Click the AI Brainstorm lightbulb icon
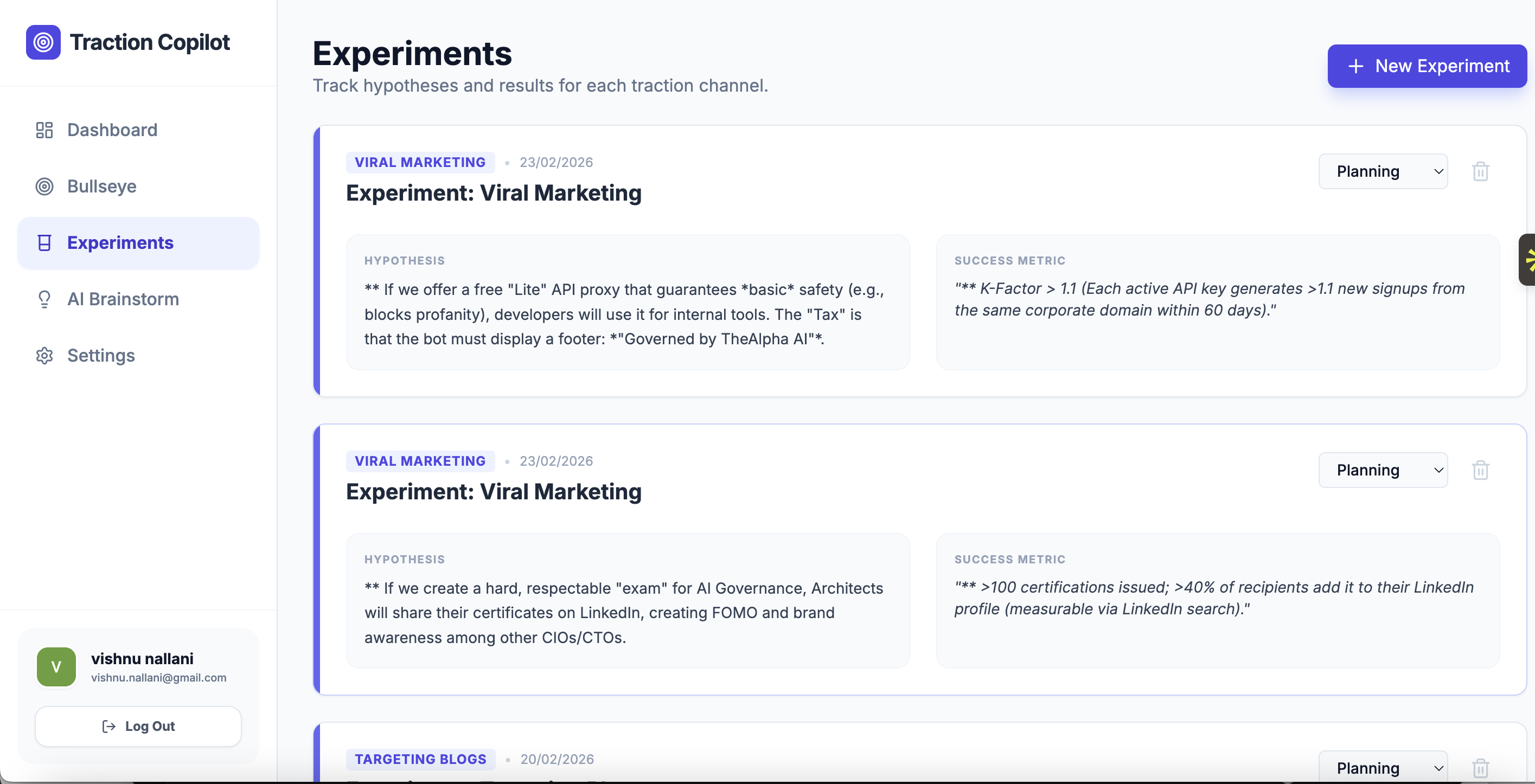 click(x=44, y=299)
